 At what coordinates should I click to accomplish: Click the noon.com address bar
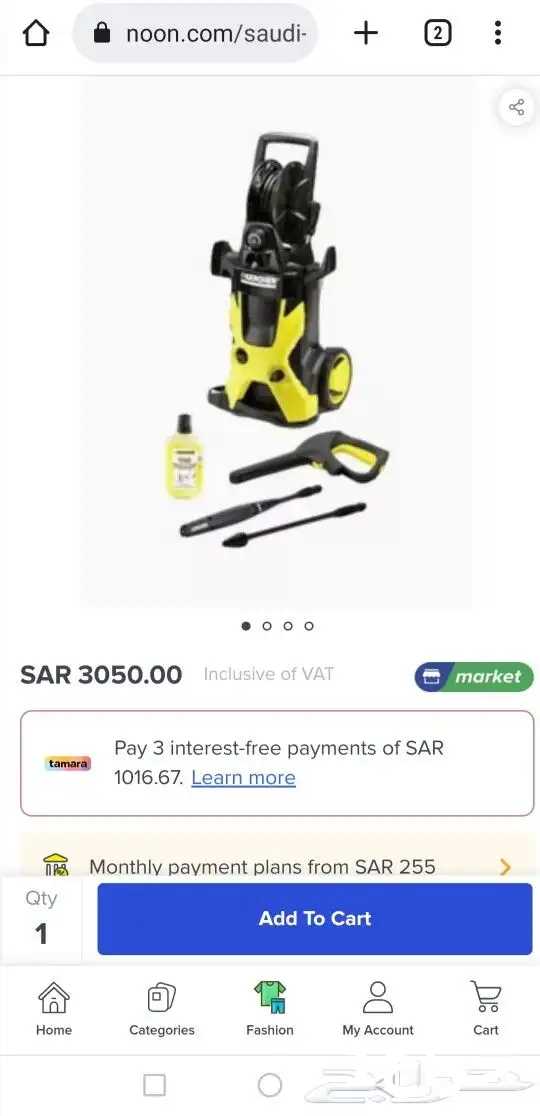pyautogui.click(x=196, y=33)
